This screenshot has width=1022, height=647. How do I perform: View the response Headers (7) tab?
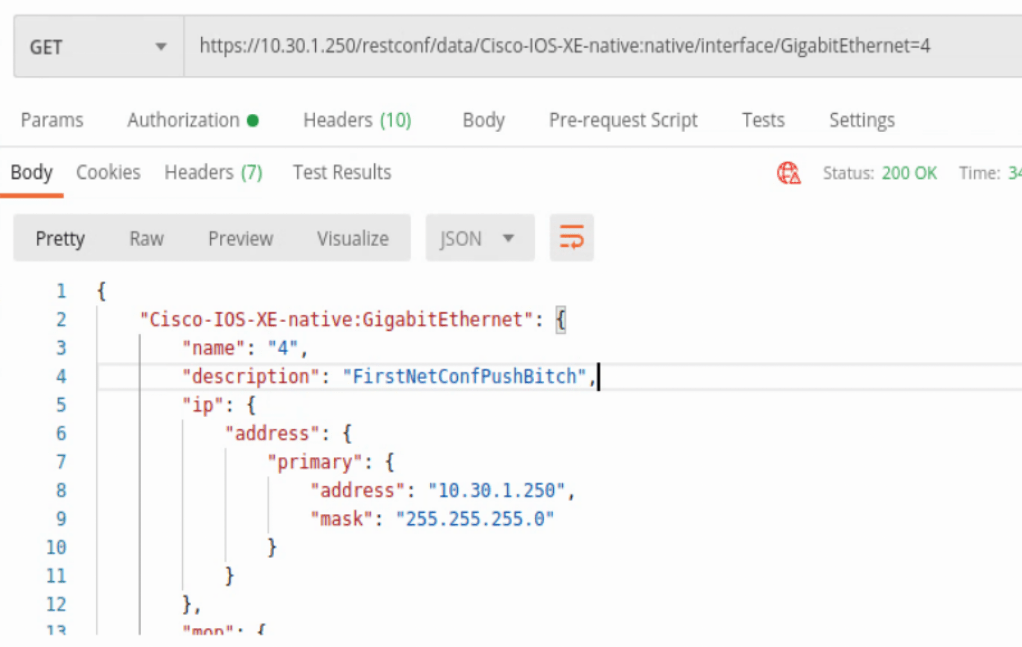coord(213,173)
